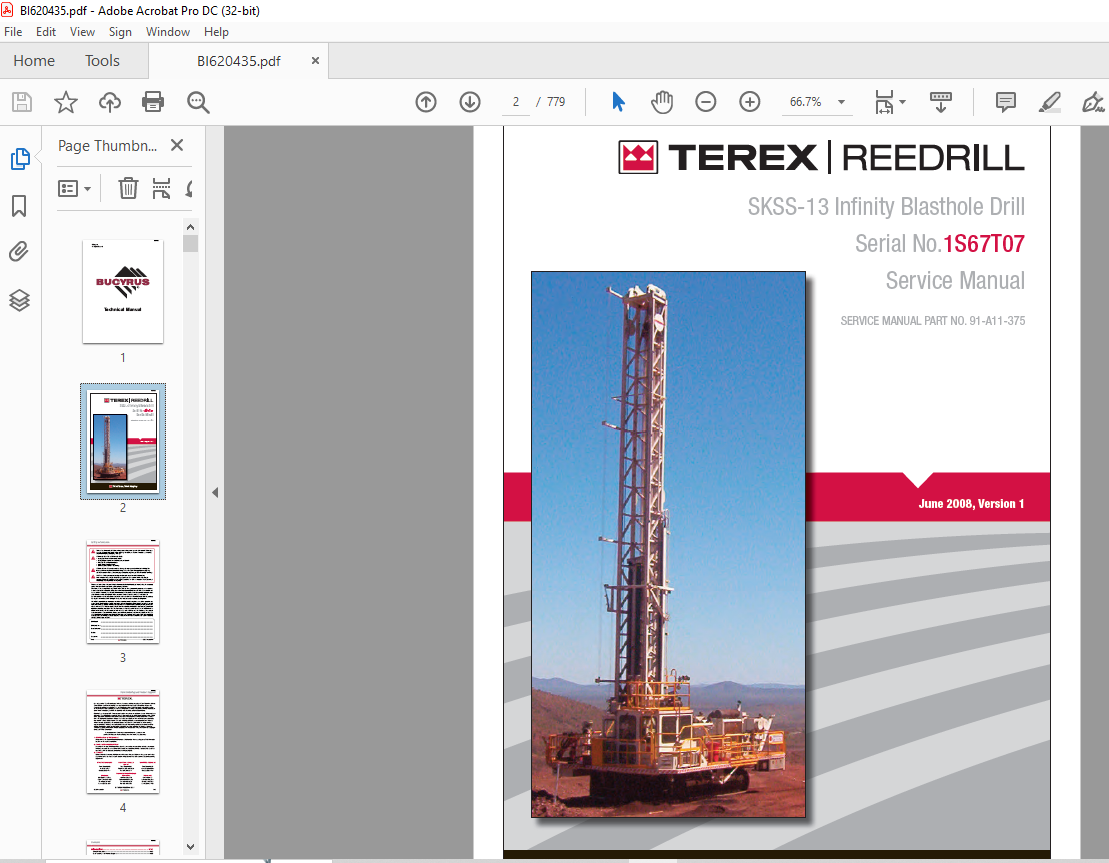Select the BI620435.pdf document tab
Screen dimensions: 1109x863
click(238, 61)
